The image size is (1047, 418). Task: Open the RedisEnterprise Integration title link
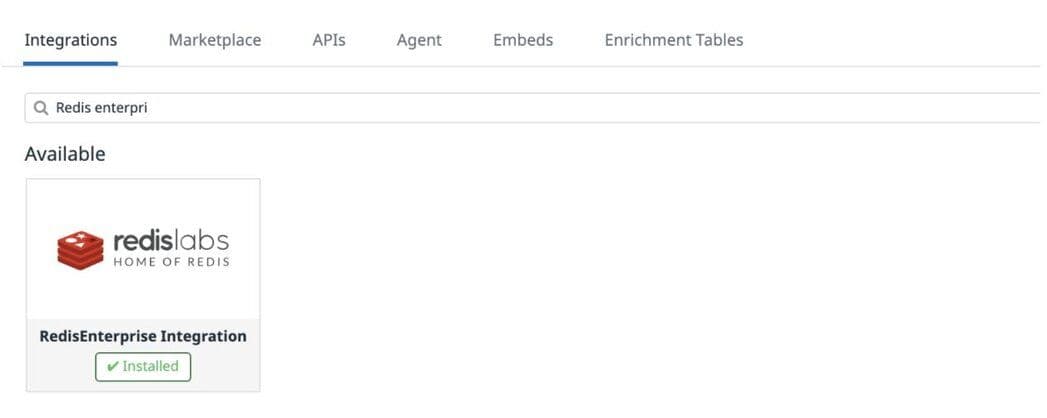tap(143, 336)
